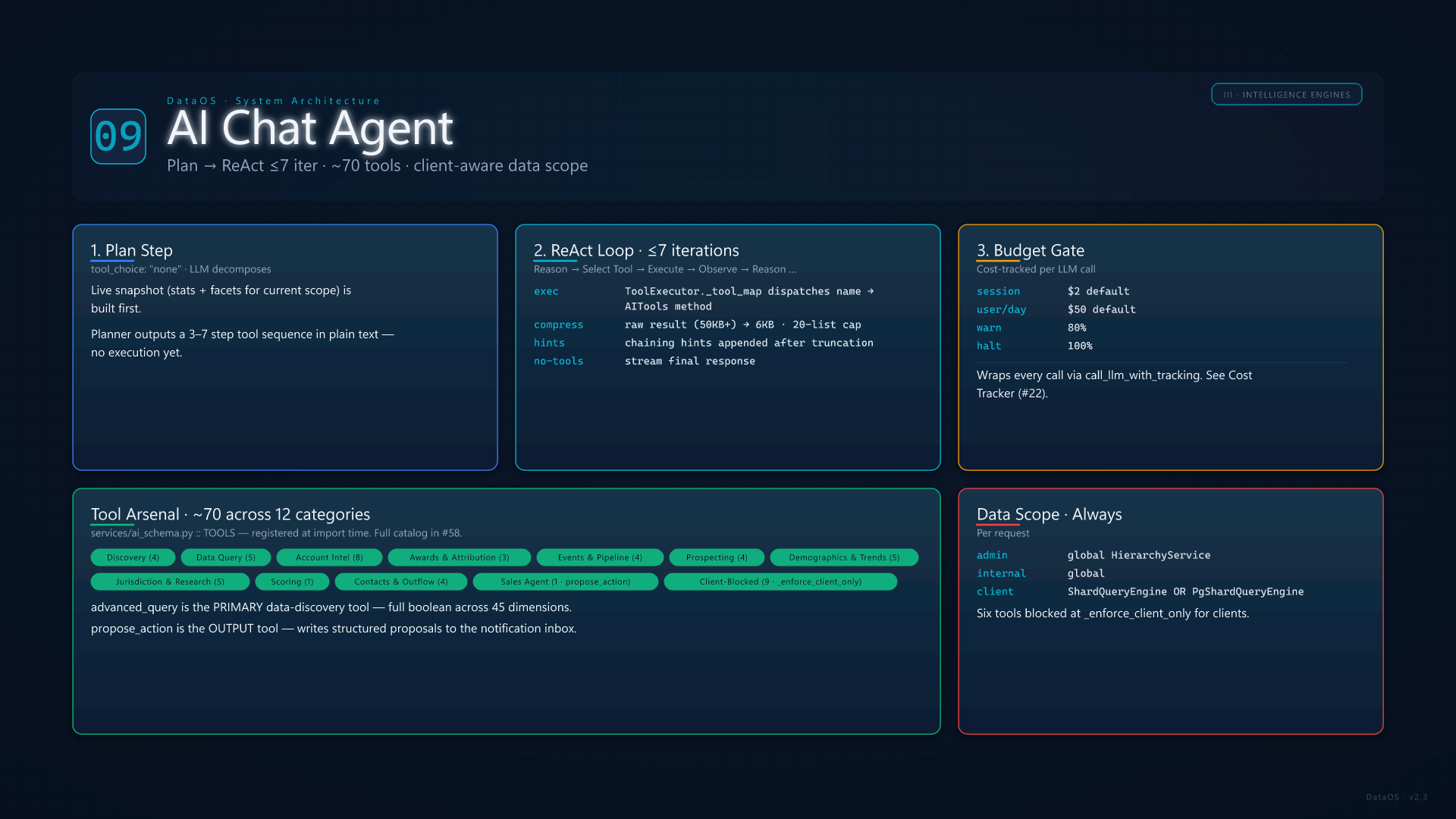Click the Intelligence Engines section badge
The image size is (1456, 819).
point(1286,95)
